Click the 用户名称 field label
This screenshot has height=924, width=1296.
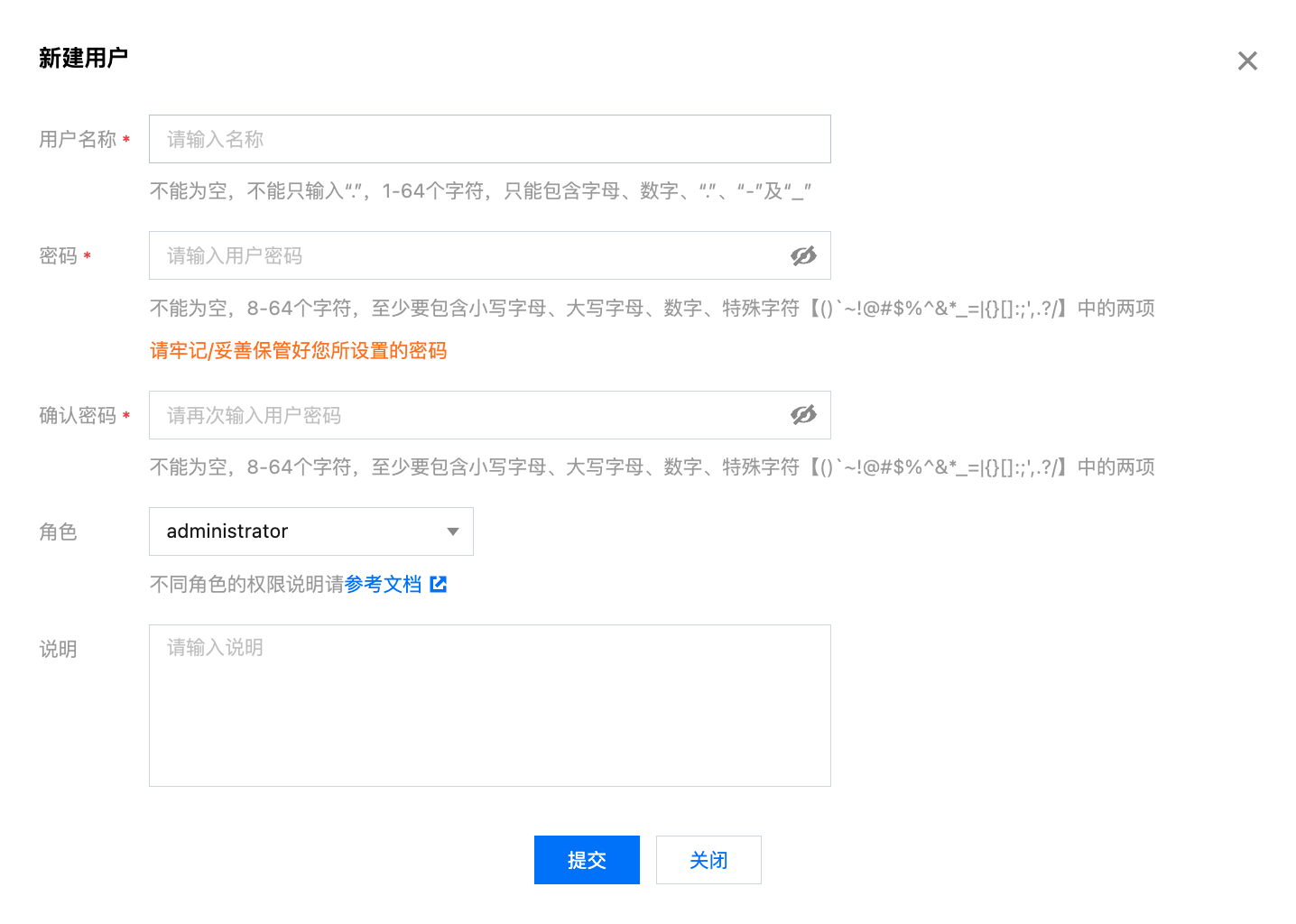pyautogui.click(x=78, y=139)
